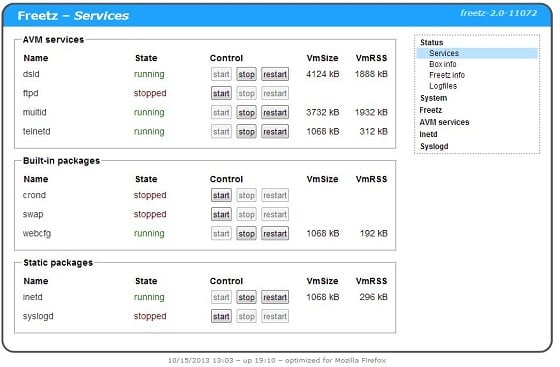Select the telnetd service name

coord(36,131)
